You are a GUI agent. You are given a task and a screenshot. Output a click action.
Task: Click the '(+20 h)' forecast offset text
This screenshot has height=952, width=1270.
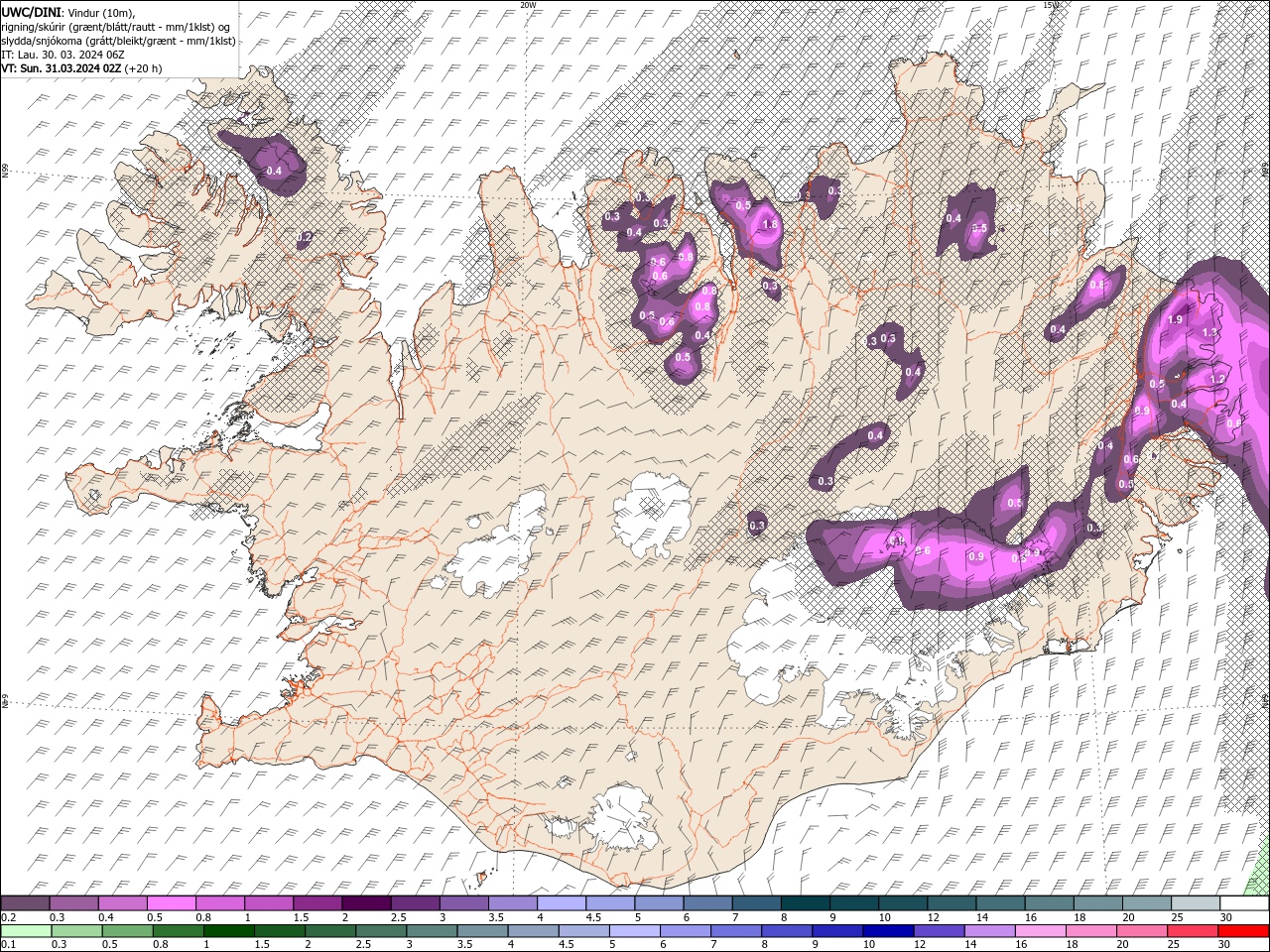pos(144,68)
